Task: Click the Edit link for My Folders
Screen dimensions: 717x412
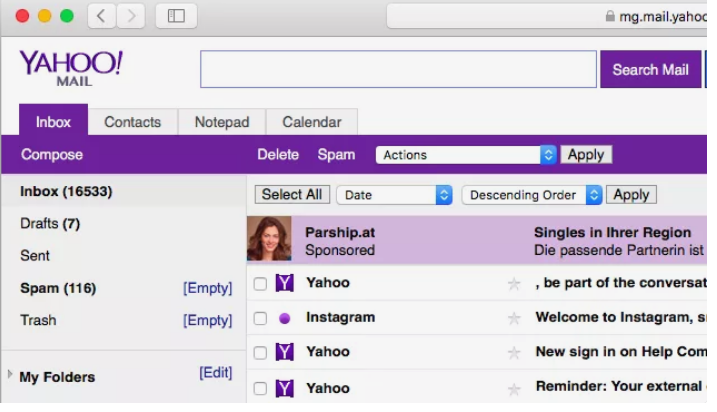Action: point(215,373)
